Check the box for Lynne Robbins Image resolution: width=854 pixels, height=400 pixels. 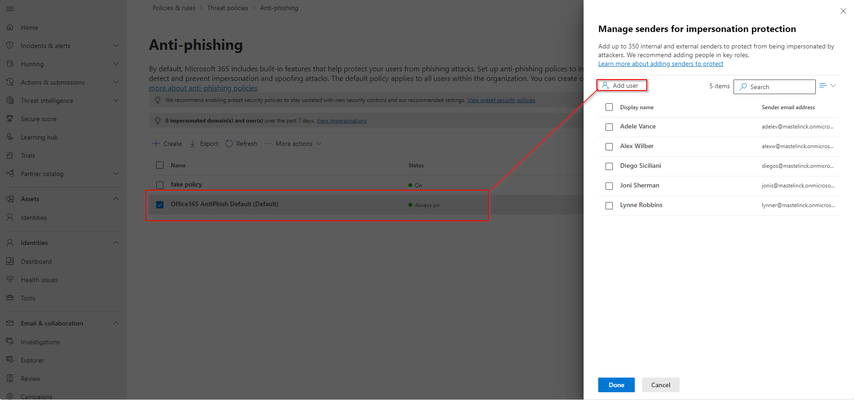(609, 205)
